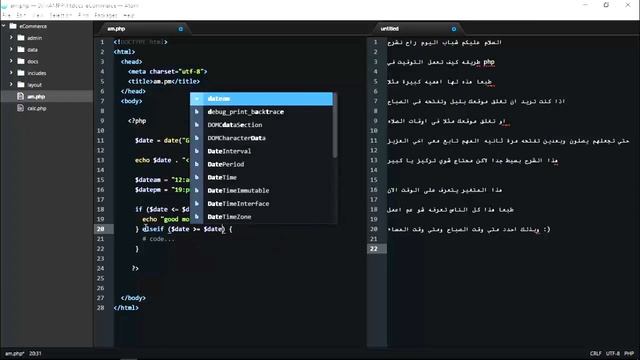
Task: Expand the admin folder chevron
Action: point(11,38)
